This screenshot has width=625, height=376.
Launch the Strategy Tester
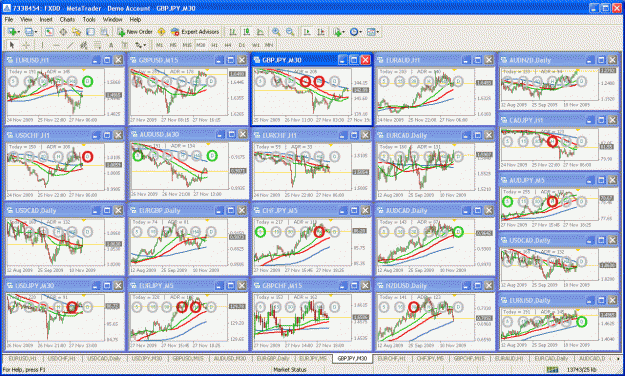[104, 32]
